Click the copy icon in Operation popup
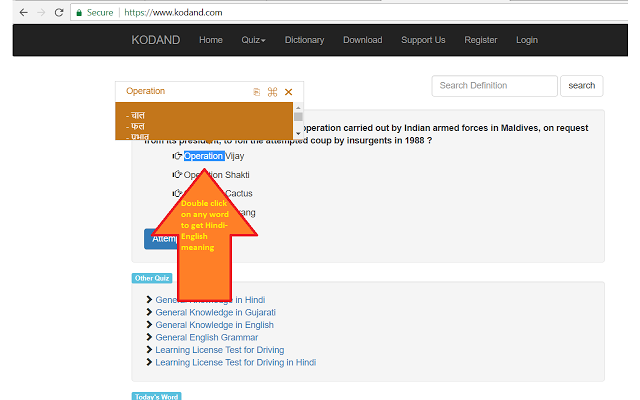This screenshot has width=640, height=400. [x=256, y=92]
